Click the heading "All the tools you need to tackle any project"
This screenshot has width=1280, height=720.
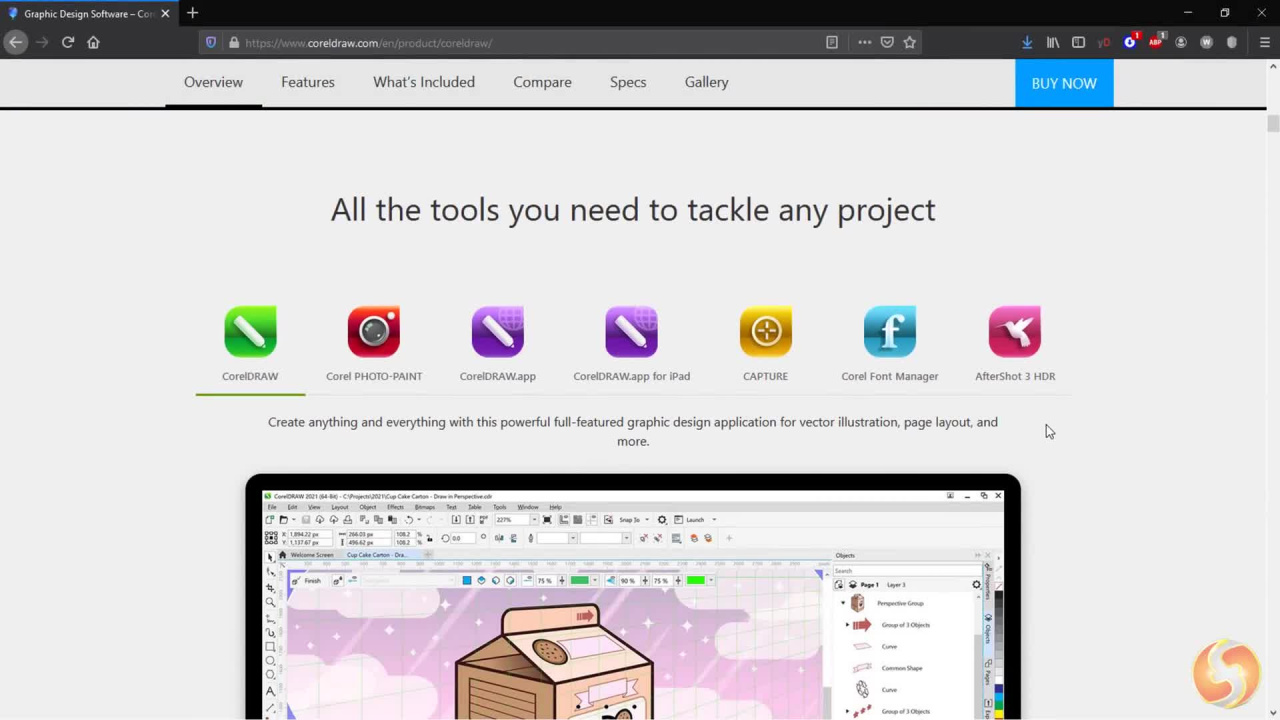[633, 210]
